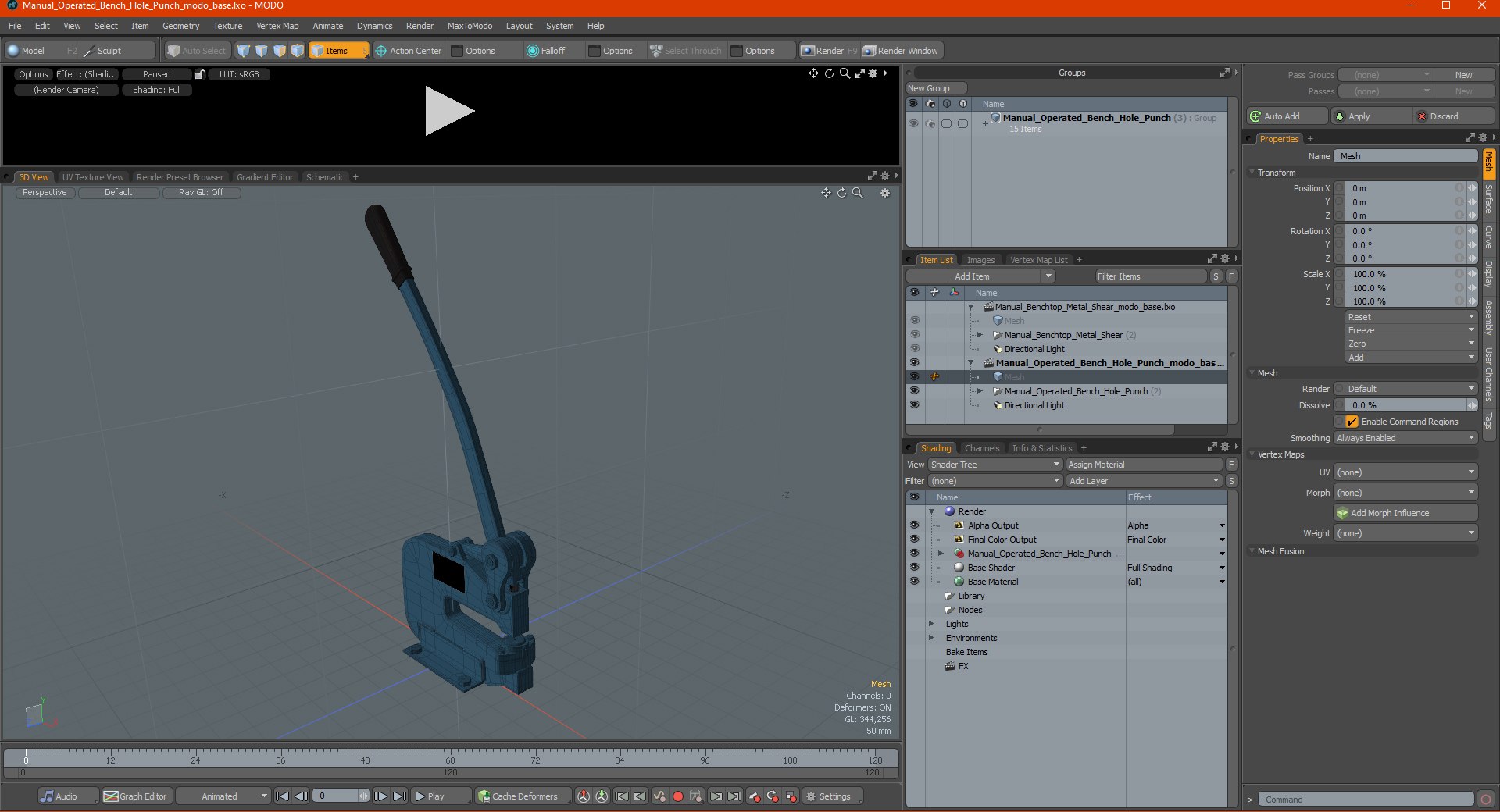1500x812 pixels.
Task: Activate Items selection mode
Action: point(338,51)
